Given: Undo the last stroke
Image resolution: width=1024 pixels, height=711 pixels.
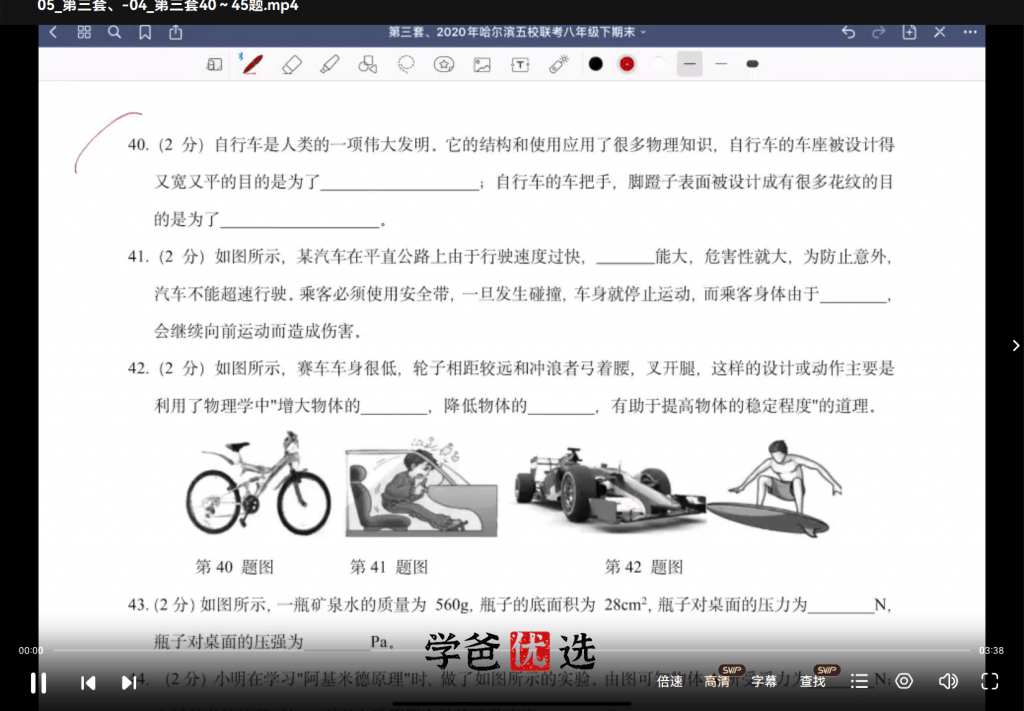Looking at the screenshot, I should click(848, 32).
